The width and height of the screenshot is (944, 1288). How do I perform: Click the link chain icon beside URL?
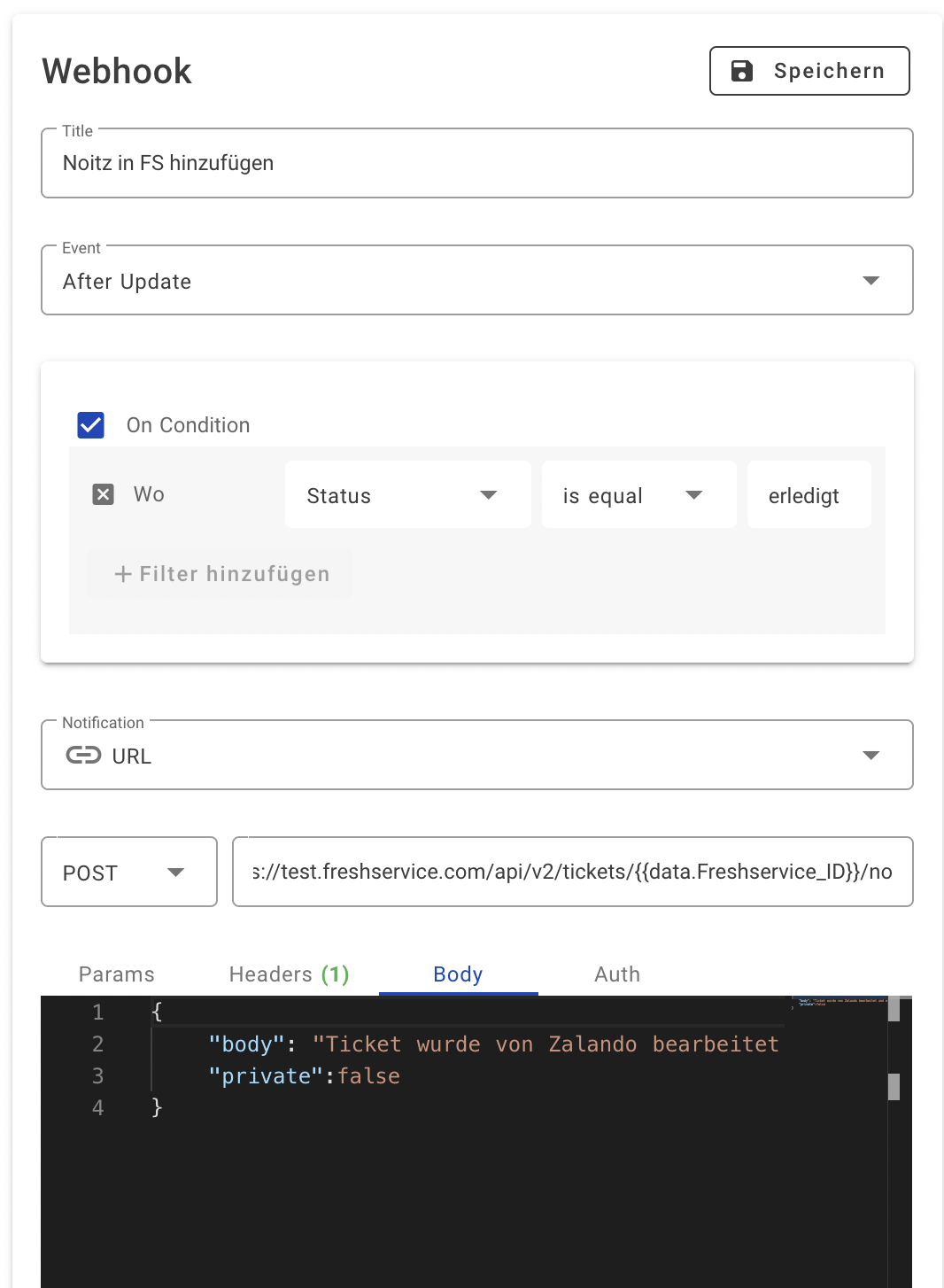pyautogui.click(x=82, y=755)
